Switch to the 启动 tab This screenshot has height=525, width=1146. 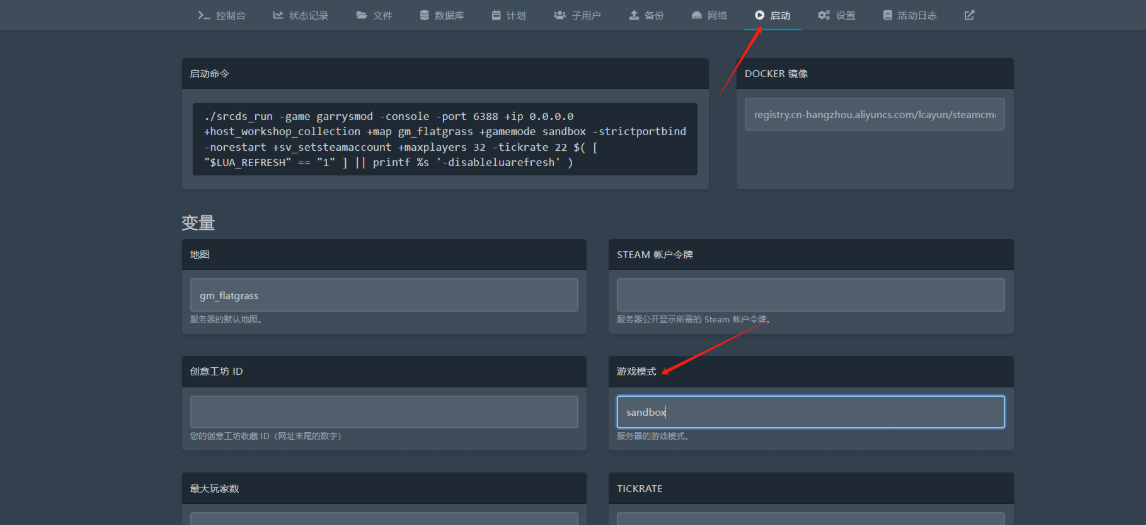tap(772, 15)
